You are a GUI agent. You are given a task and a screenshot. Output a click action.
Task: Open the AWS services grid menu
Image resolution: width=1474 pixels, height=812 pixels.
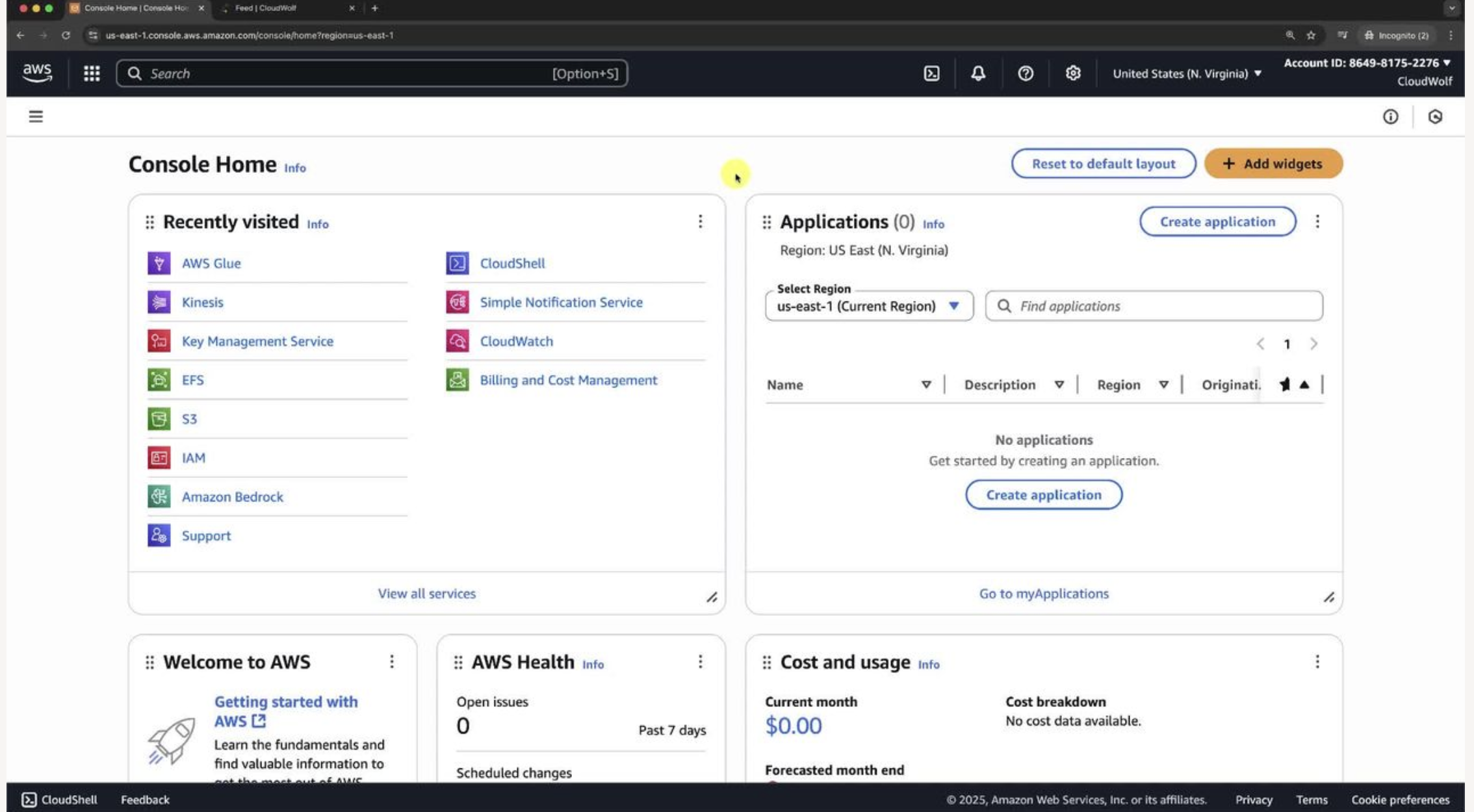coord(92,73)
